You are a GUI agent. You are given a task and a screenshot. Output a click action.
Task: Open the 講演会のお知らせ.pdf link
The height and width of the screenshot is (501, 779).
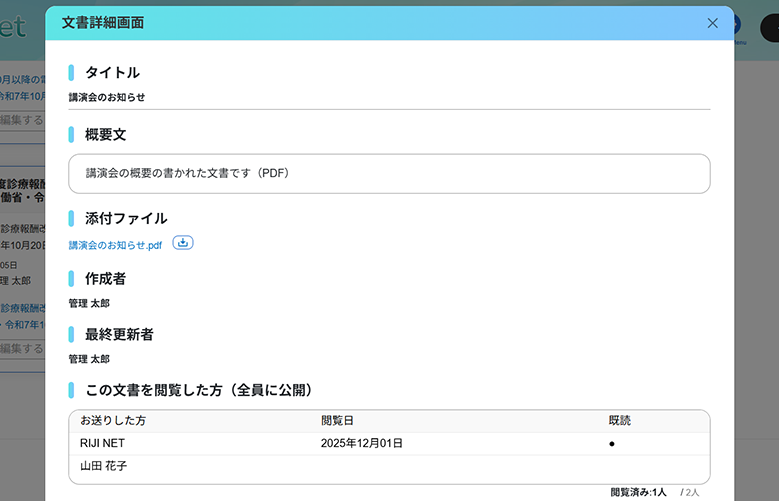(115, 245)
